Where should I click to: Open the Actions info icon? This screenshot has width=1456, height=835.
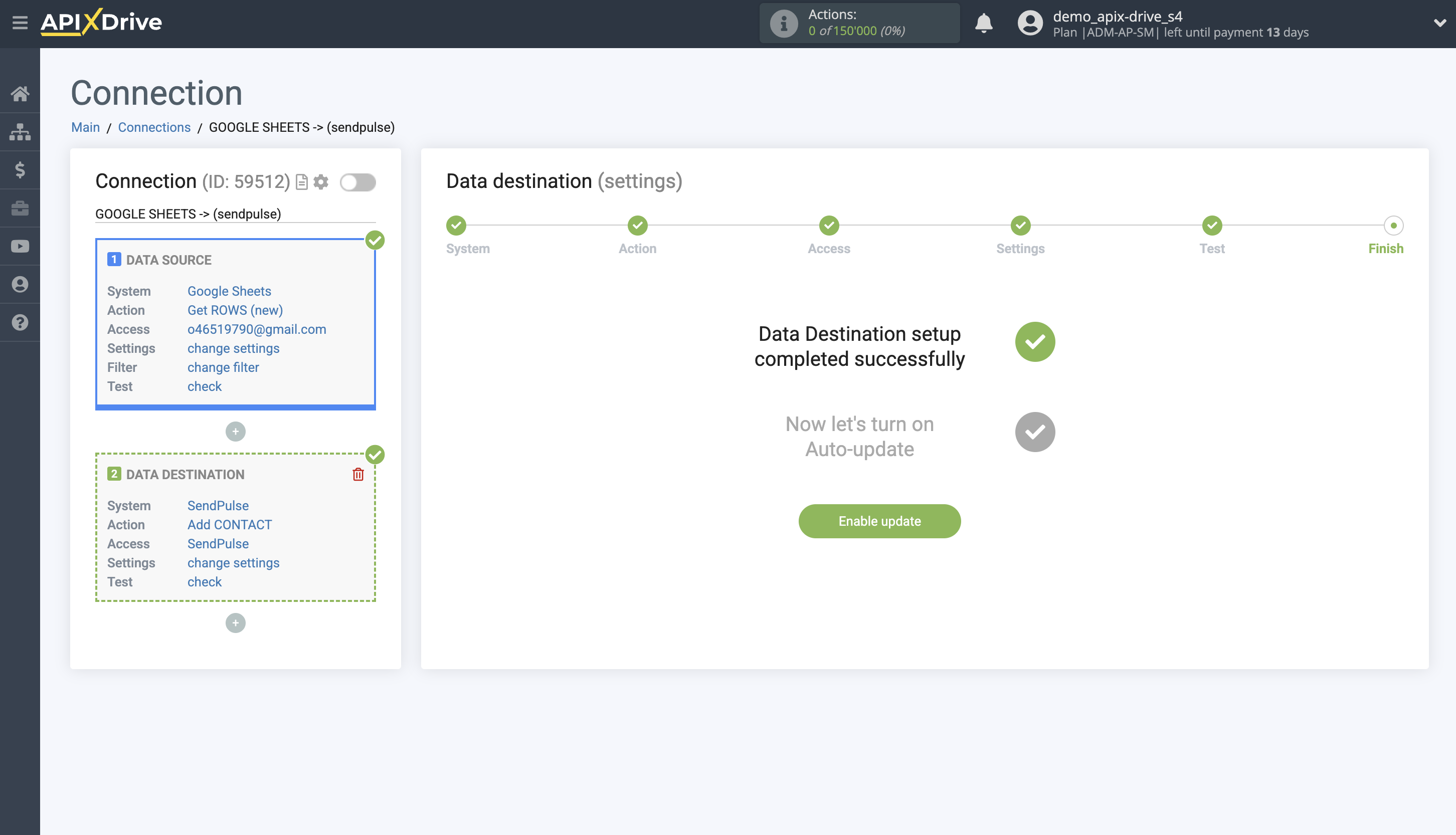click(784, 23)
